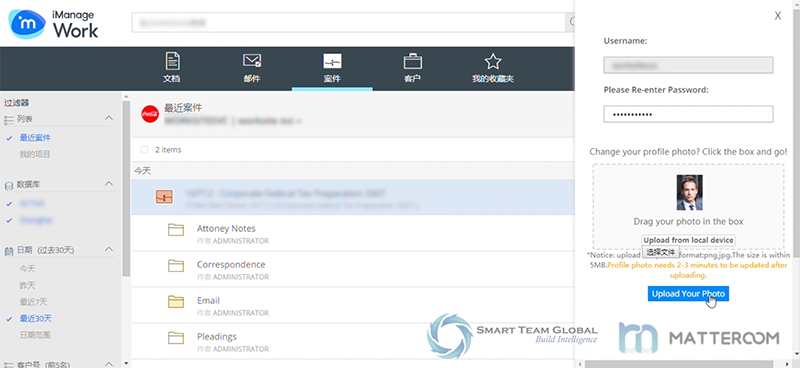Collapse the 日期 (过去30天) section
Image resolution: width=800 pixels, height=368 pixels.
(109, 249)
